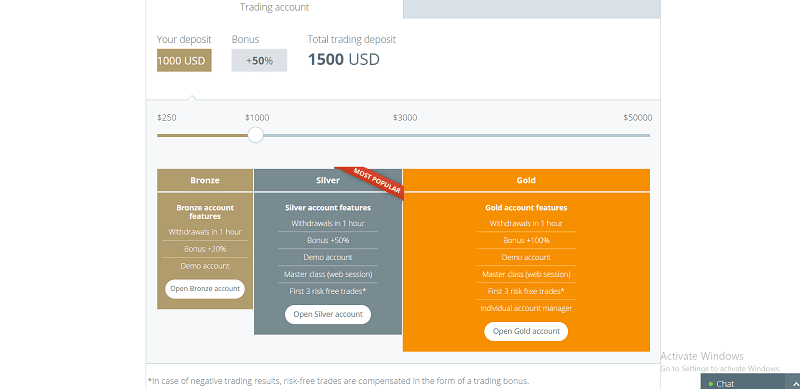The width and height of the screenshot is (800, 389).
Task: Switch to the inactive grey tab
Action: click(532, 9)
